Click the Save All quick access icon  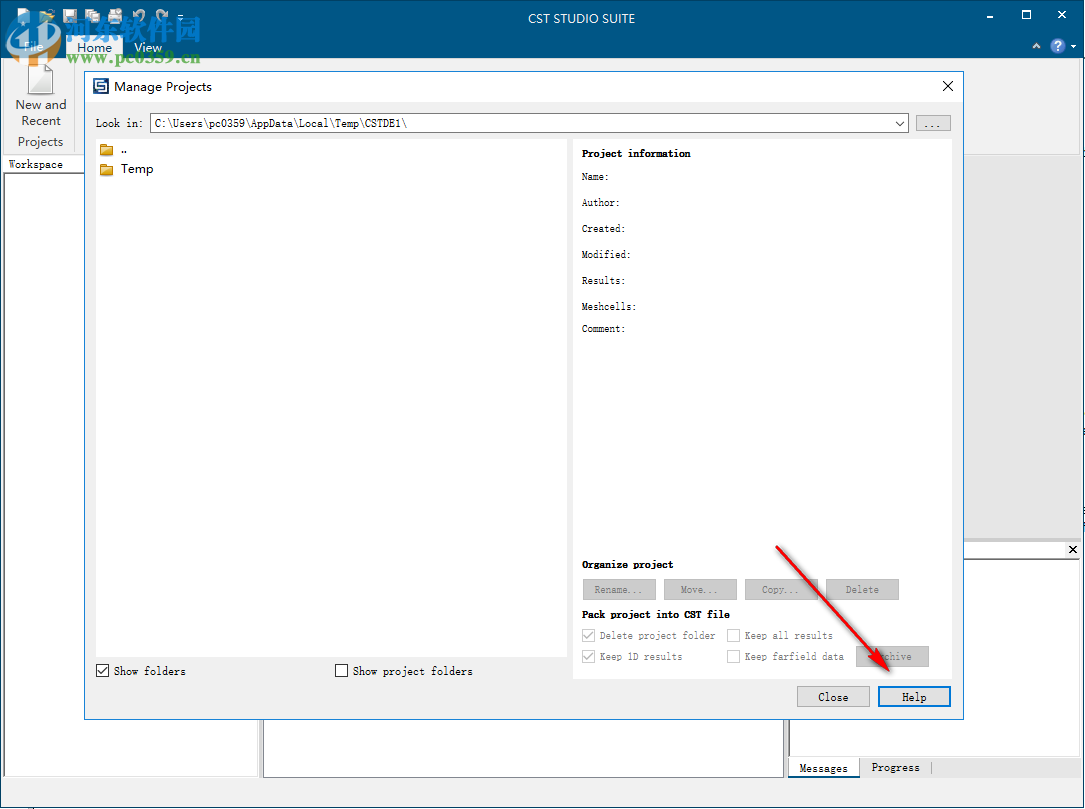coord(92,14)
